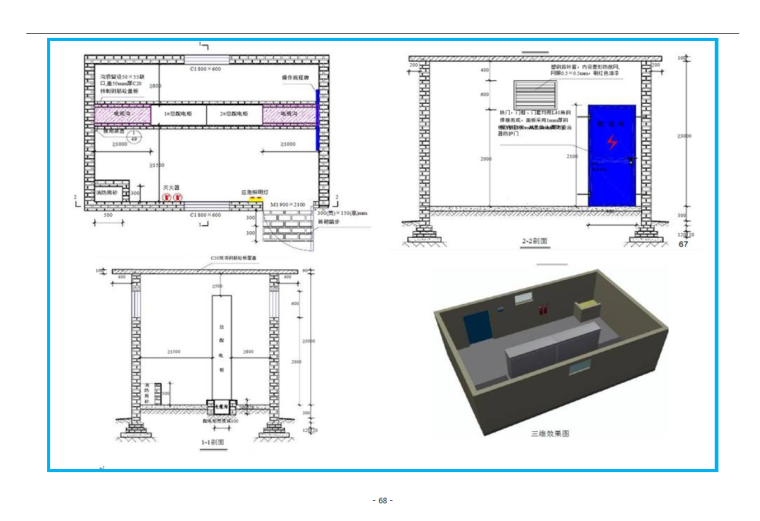Click the red lightning bolt on blue door
Viewport: 760px width, 521px height.
click(x=613, y=142)
